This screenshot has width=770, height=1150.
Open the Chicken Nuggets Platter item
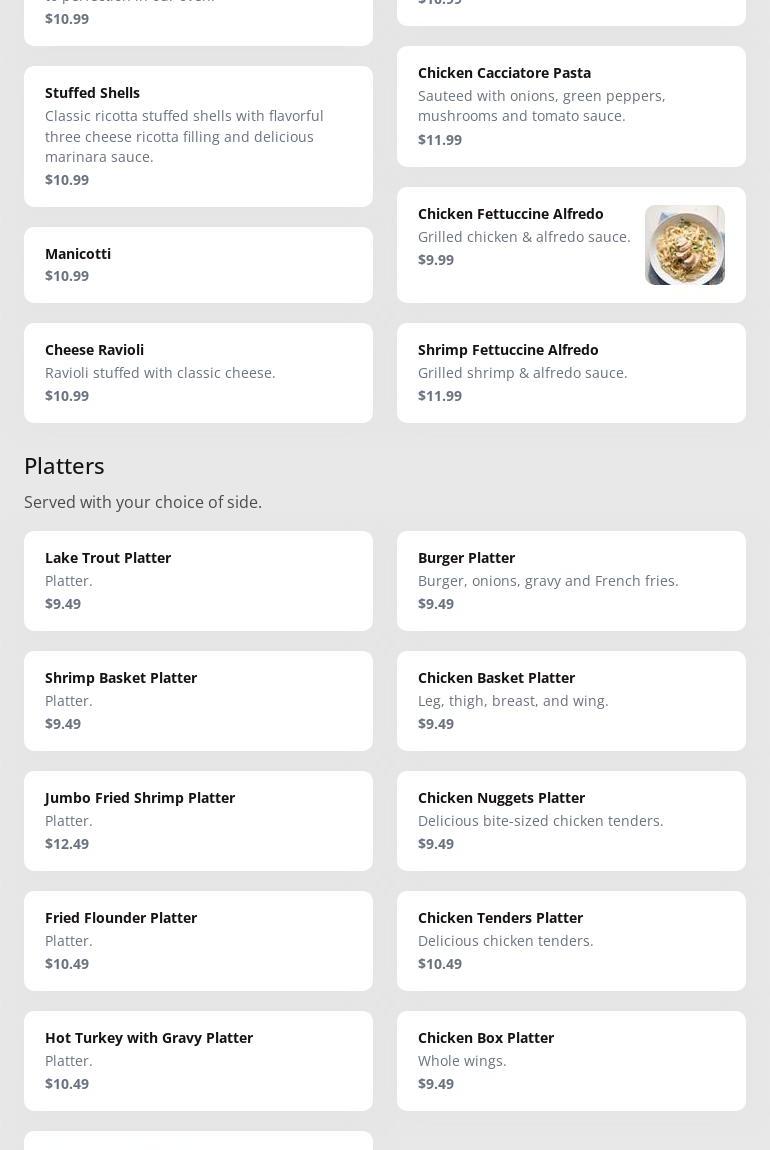(571, 820)
